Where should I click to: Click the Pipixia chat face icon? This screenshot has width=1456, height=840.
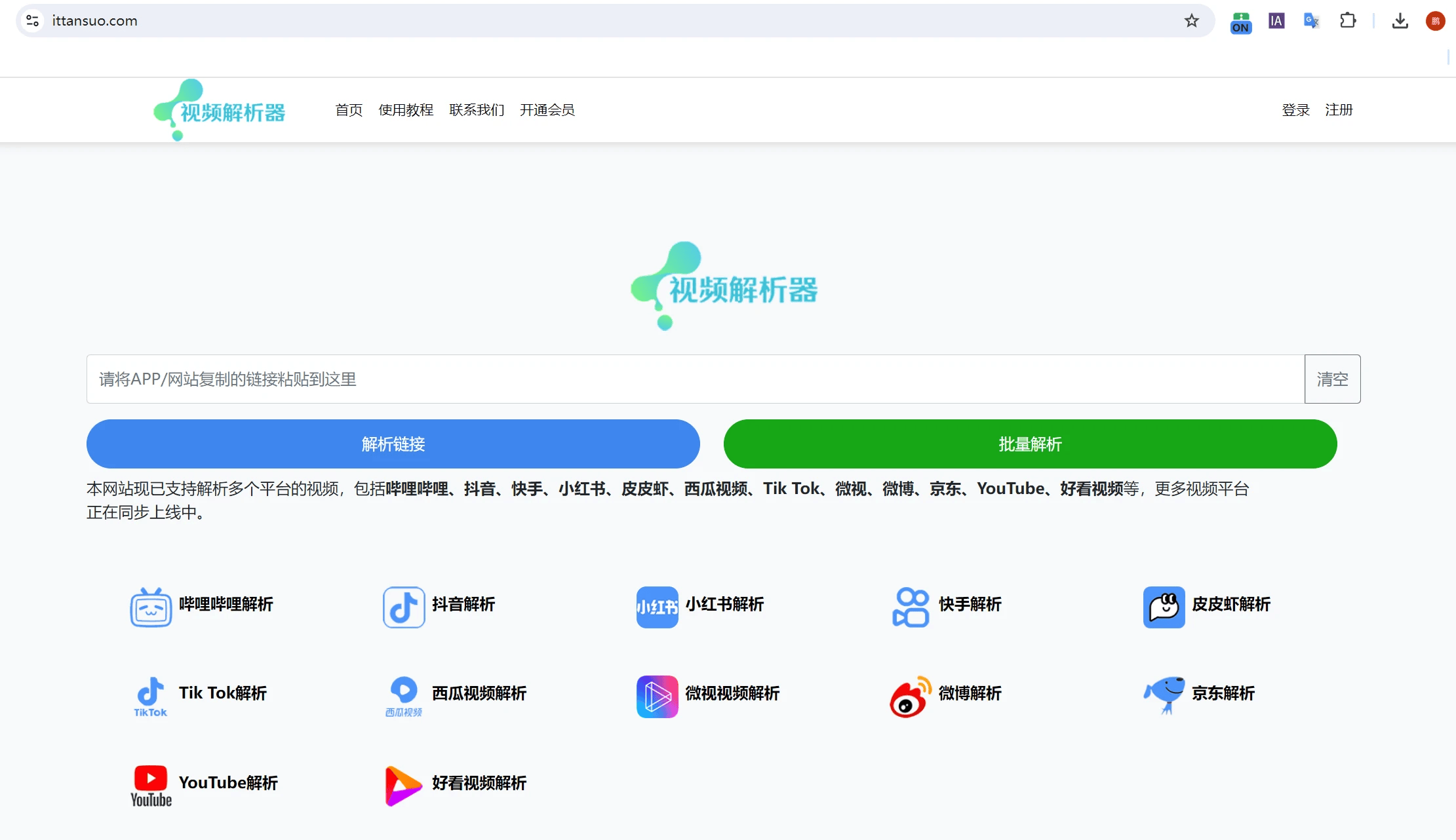[1164, 607]
